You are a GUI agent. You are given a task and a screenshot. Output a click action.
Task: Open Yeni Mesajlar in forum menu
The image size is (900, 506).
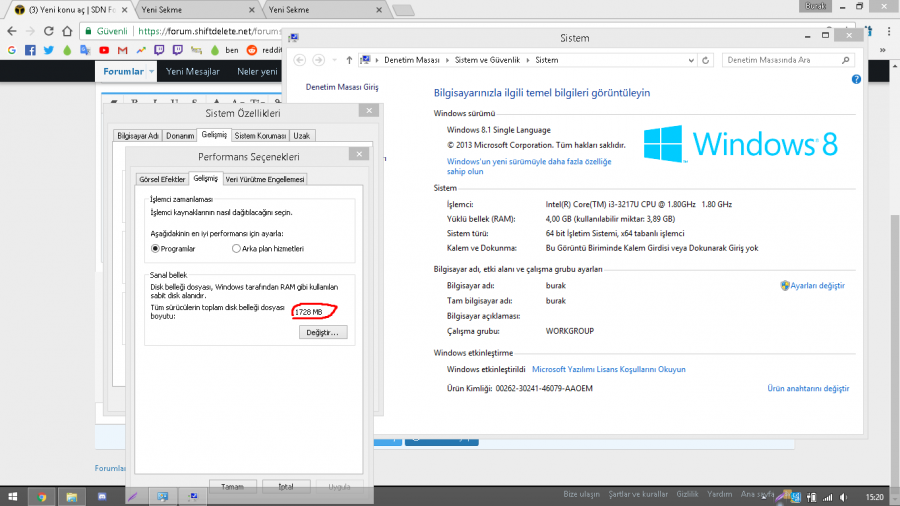tap(193, 72)
